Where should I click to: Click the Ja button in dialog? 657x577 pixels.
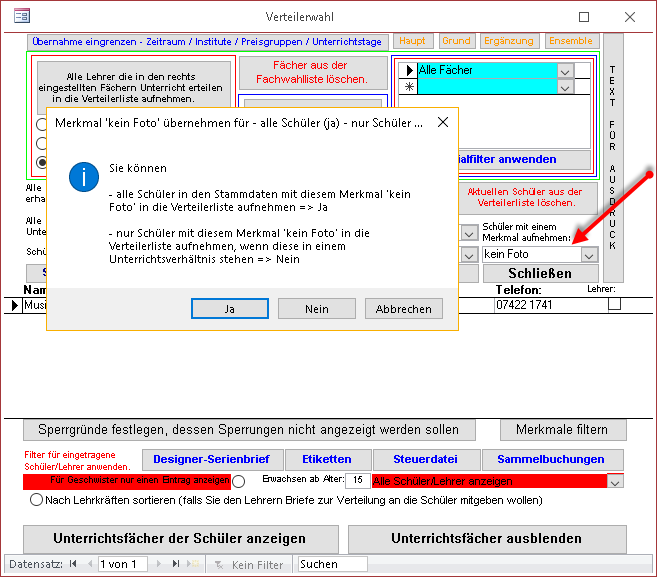click(229, 309)
